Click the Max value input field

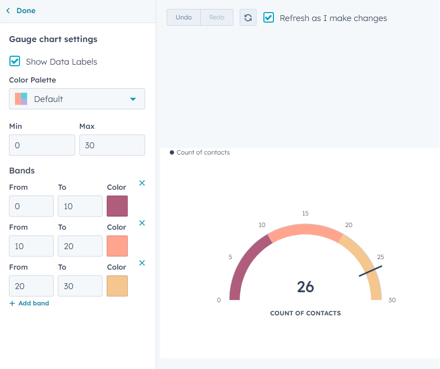(112, 145)
